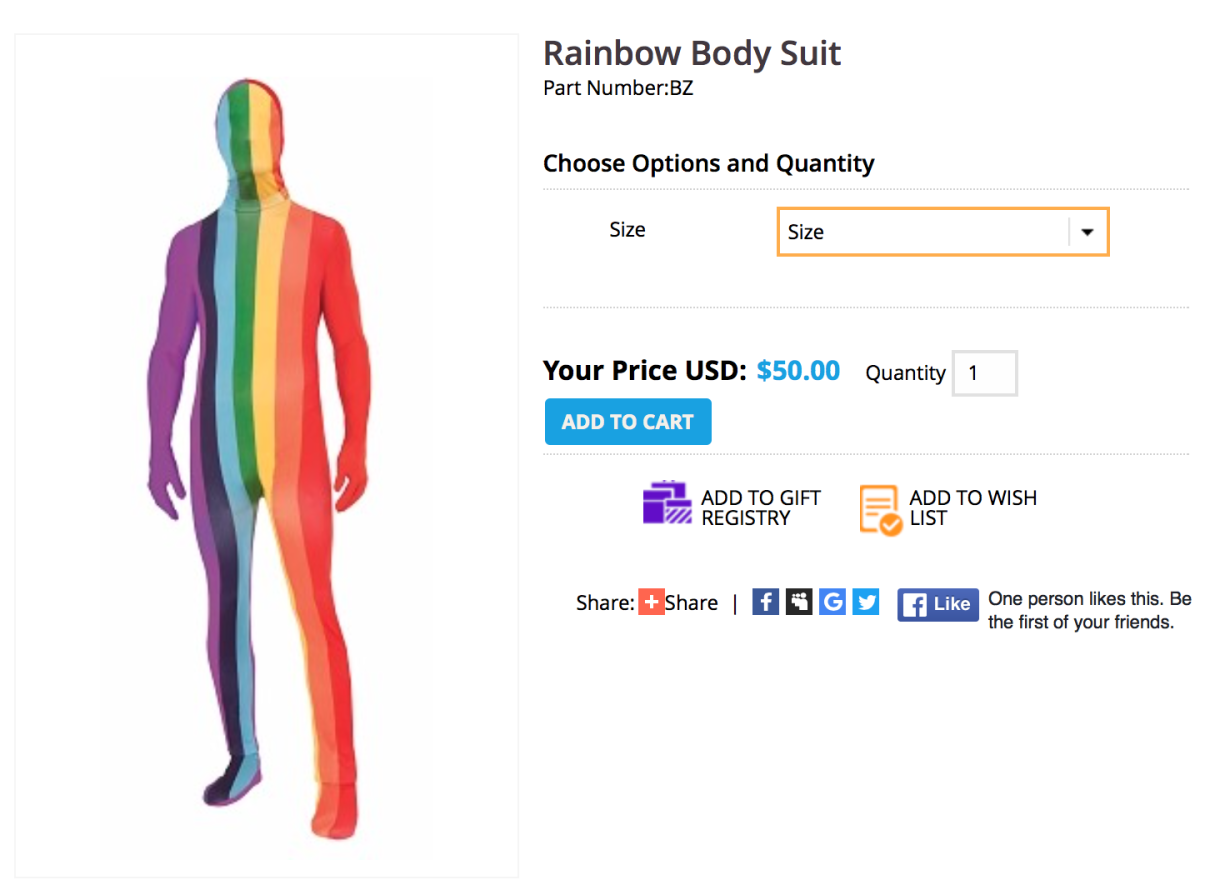This screenshot has width=1220, height=880.
Task: Click the red plus share icon
Action: click(651, 602)
